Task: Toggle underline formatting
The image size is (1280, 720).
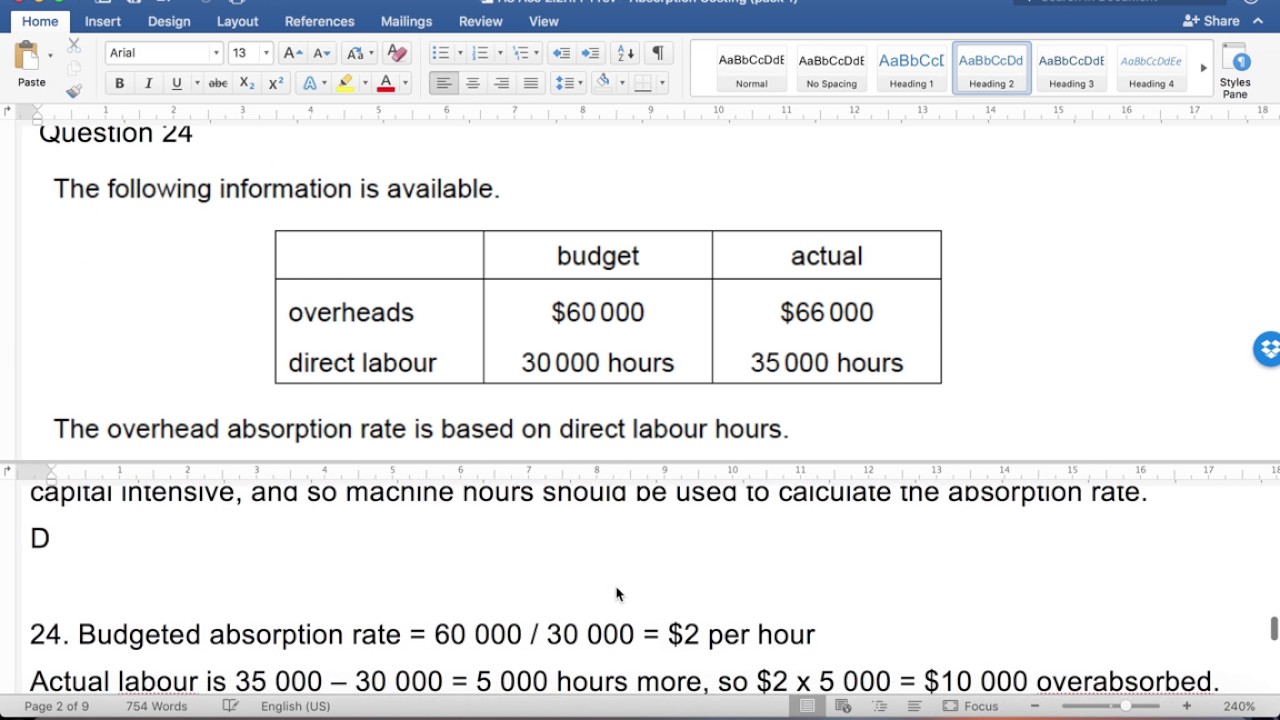Action: [177, 83]
